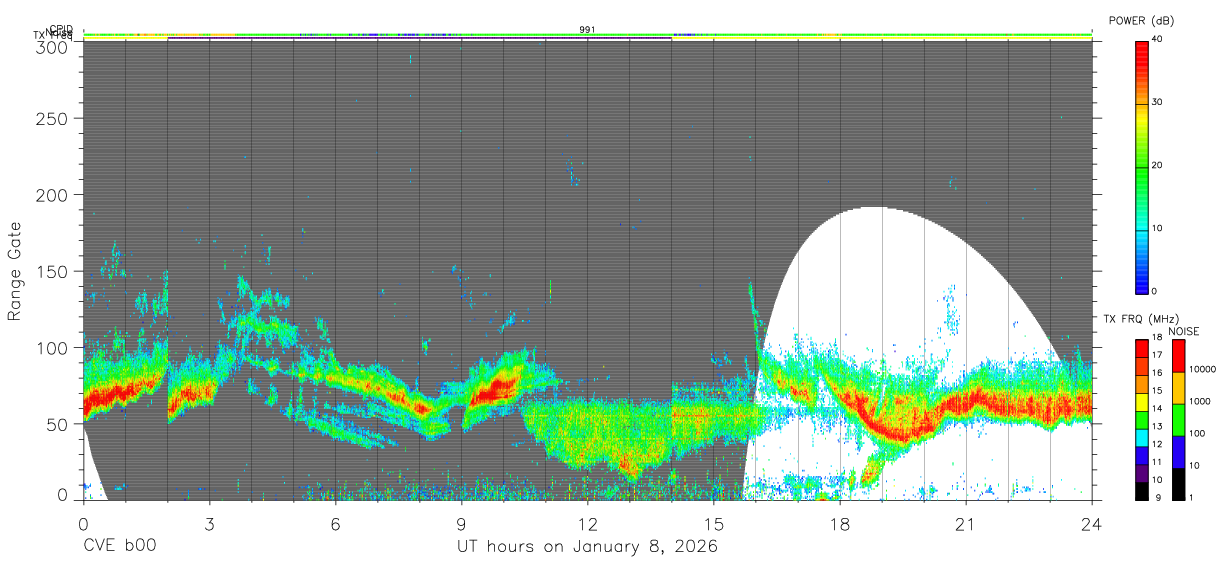
Task: Select the 30 tick on the POWER colorbar
Action: pyautogui.click(x=1157, y=102)
